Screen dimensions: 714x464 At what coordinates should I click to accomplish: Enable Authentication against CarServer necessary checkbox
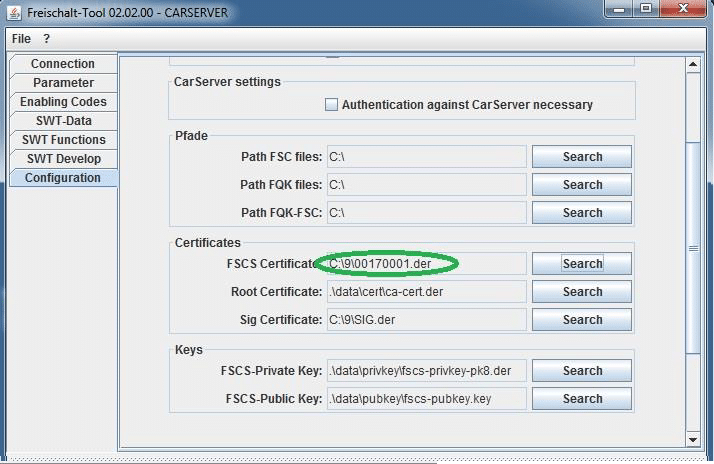(x=332, y=105)
